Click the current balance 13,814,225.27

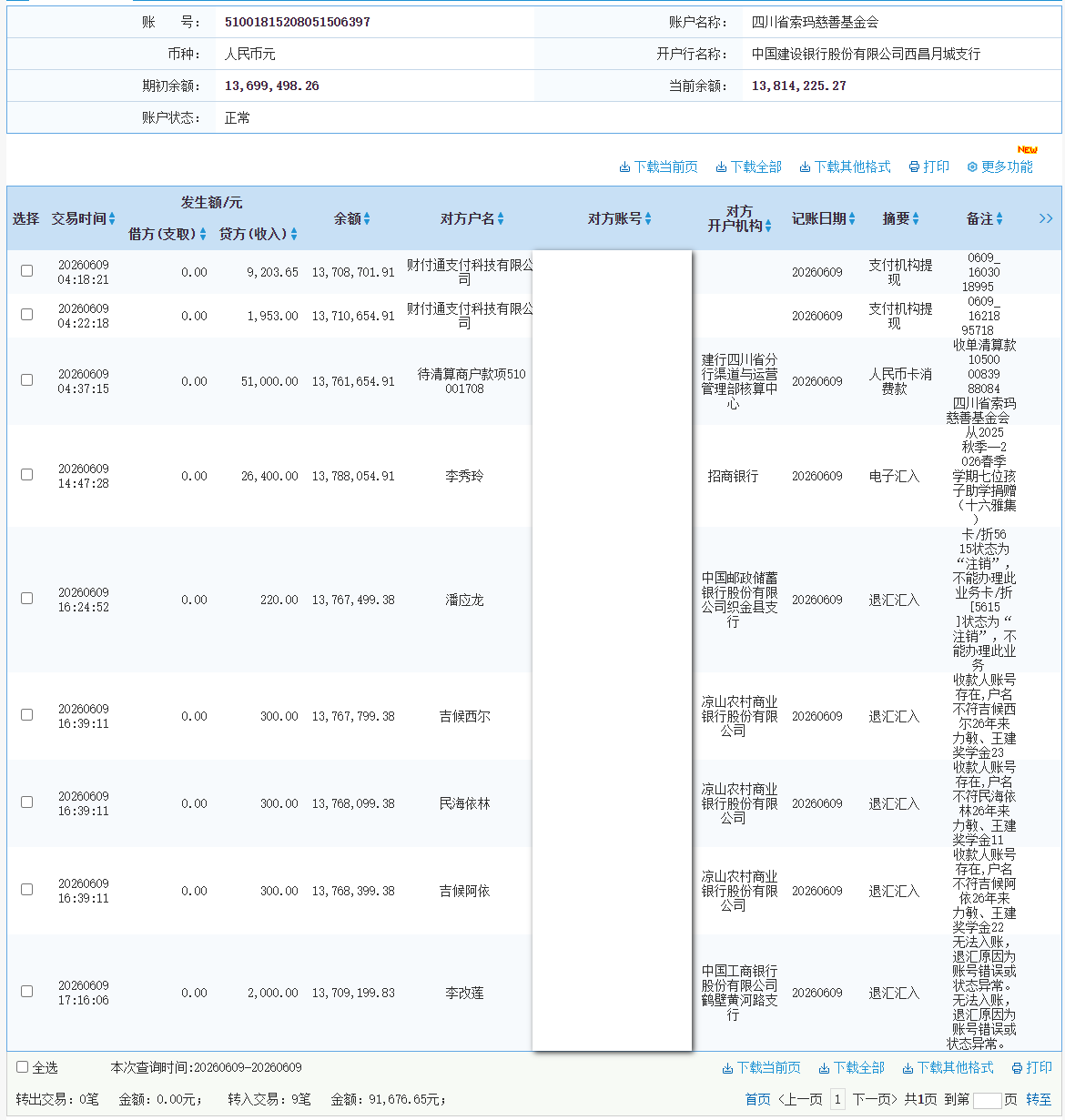[x=799, y=86]
